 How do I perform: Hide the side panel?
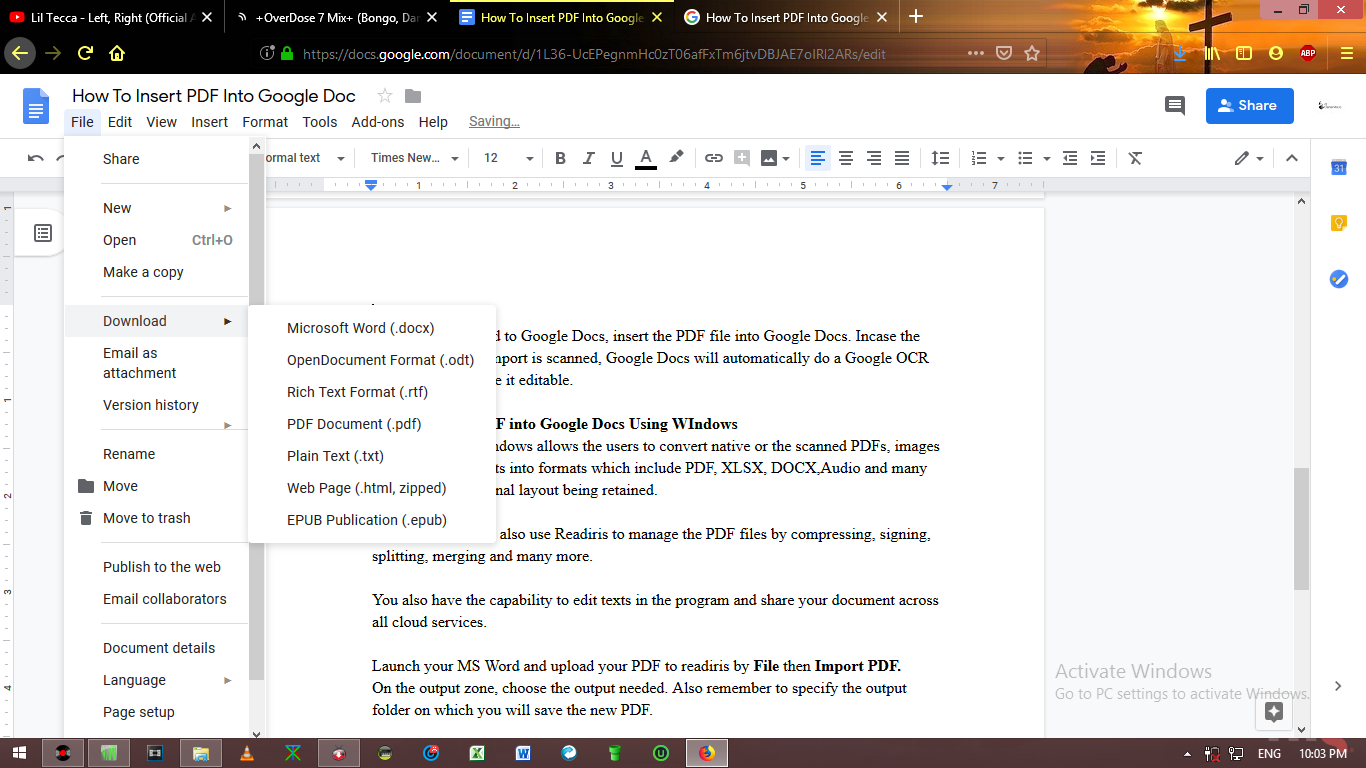pos(1338,685)
